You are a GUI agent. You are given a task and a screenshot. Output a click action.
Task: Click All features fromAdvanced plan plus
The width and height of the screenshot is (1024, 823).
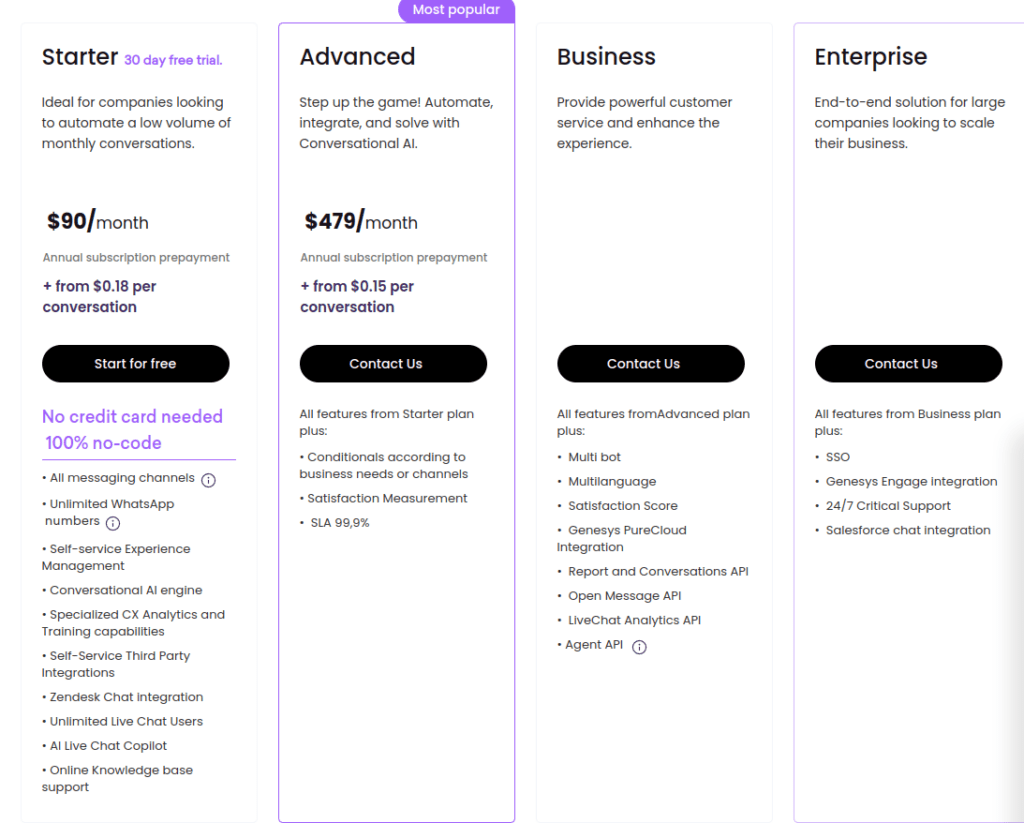pos(653,423)
